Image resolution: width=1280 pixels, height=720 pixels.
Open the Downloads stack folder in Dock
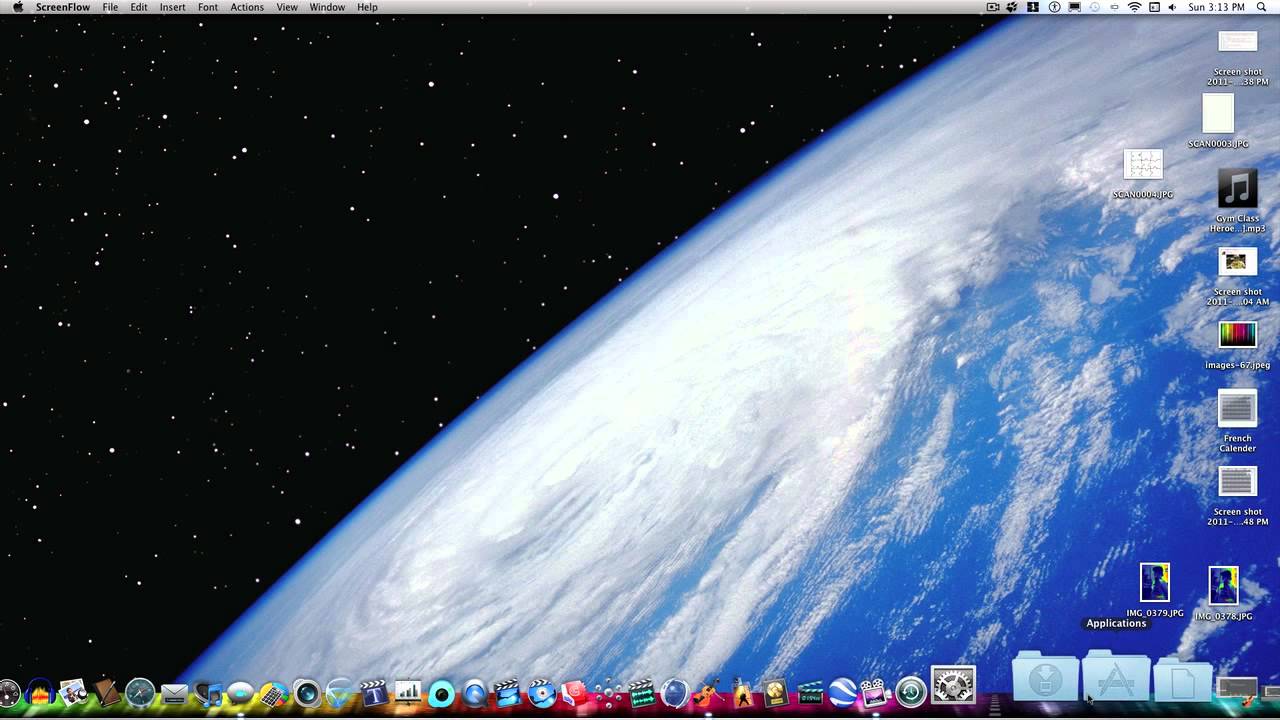1045,679
